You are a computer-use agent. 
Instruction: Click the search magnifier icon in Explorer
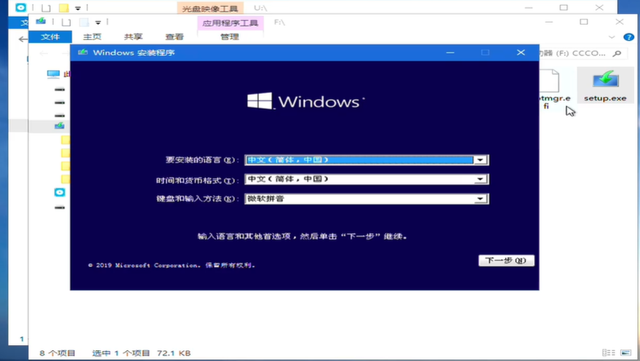coord(617,53)
